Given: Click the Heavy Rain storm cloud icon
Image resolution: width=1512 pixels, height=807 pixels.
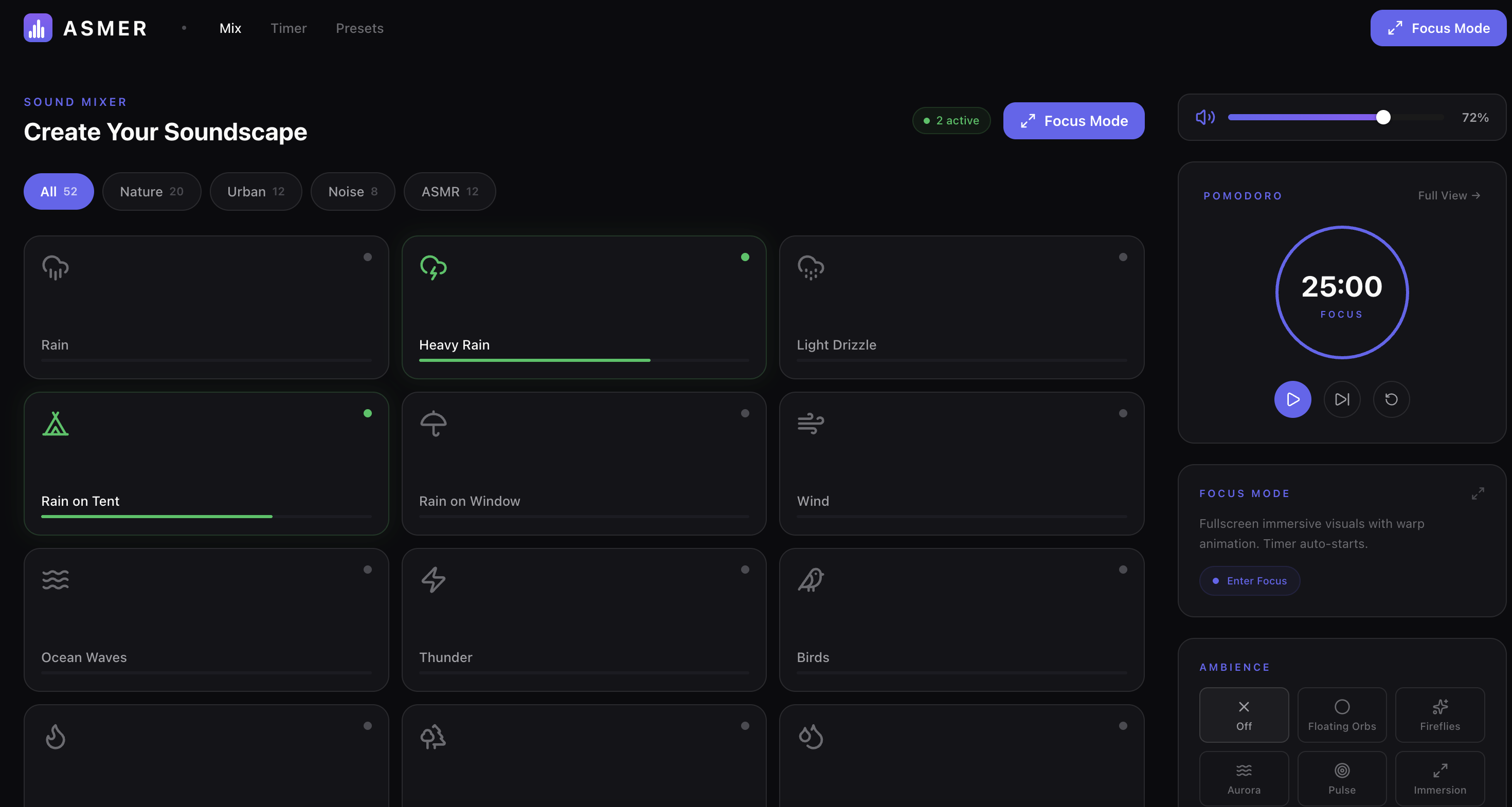Looking at the screenshot, I should [x=433, y=267].
